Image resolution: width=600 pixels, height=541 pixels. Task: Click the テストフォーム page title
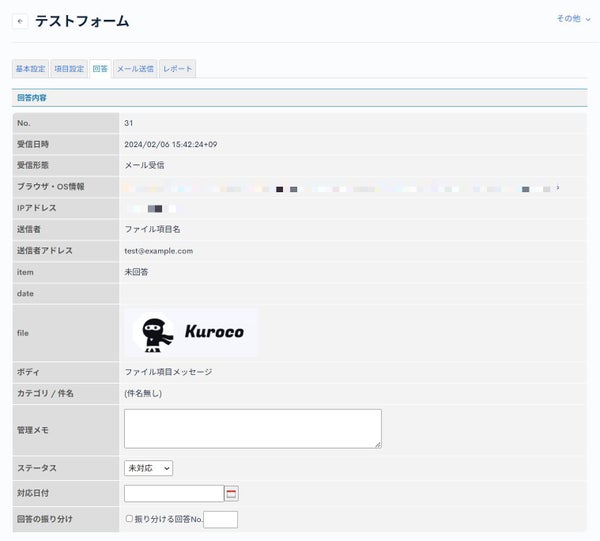(82, 21)
